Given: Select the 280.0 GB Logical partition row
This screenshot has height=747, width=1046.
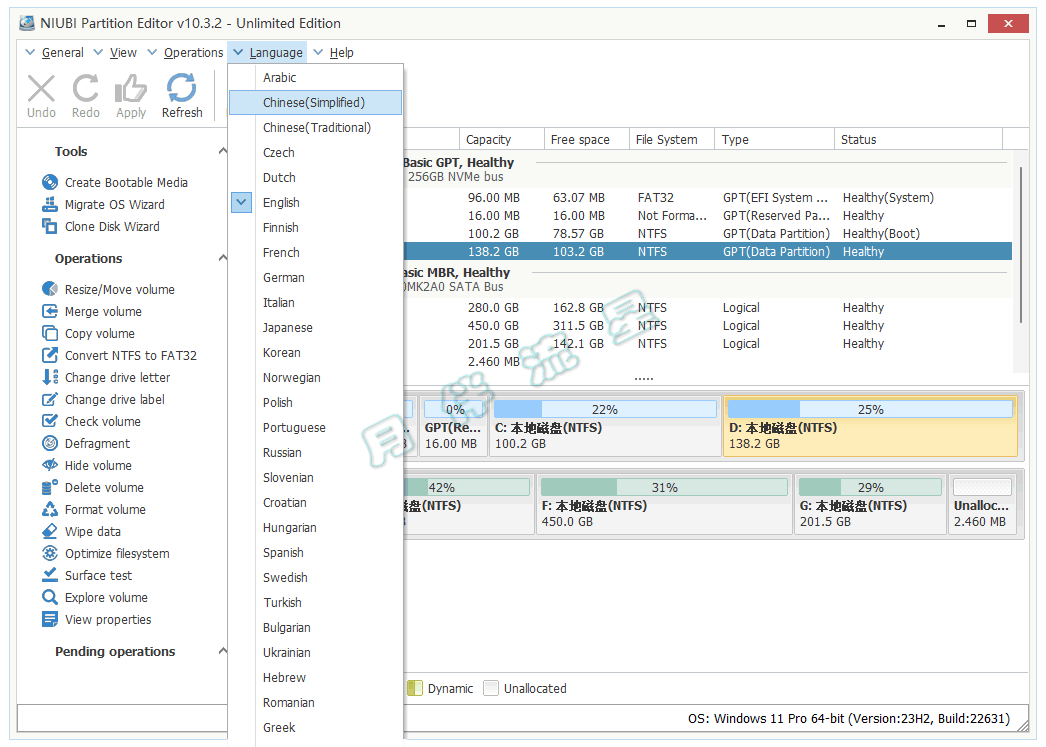Looking at the screenshot, I should click(708, 307).
